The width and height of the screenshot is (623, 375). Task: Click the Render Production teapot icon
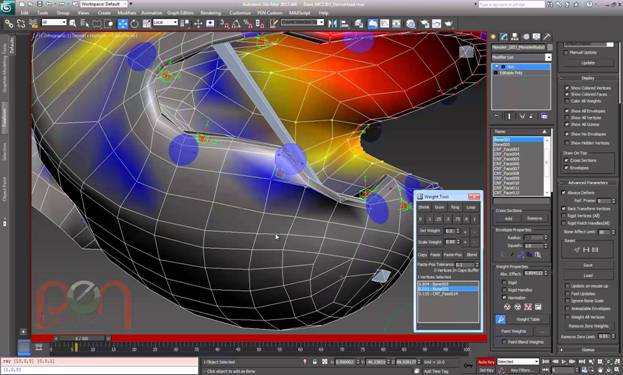point(449,24)
